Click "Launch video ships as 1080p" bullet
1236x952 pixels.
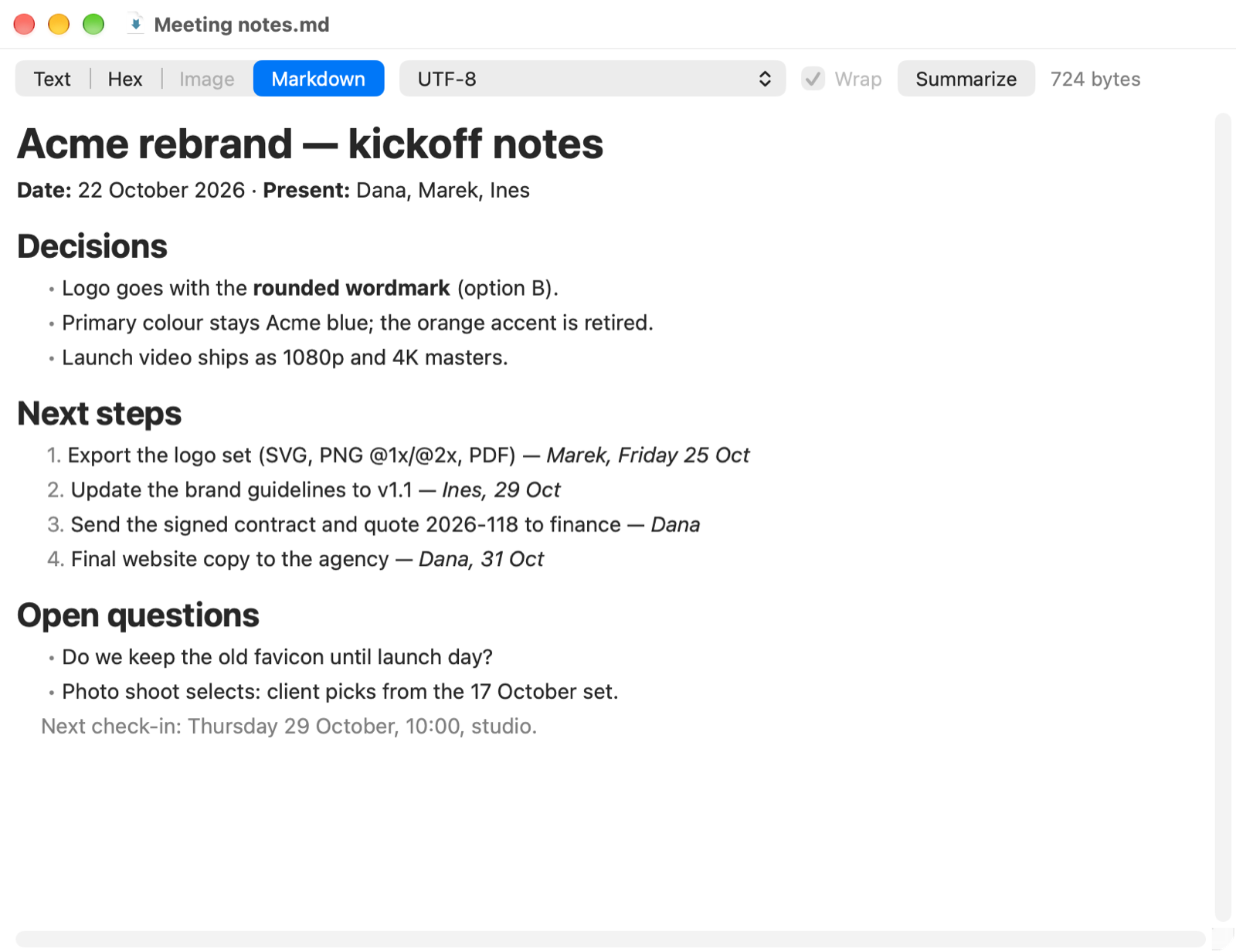click(x=284, y=357)
